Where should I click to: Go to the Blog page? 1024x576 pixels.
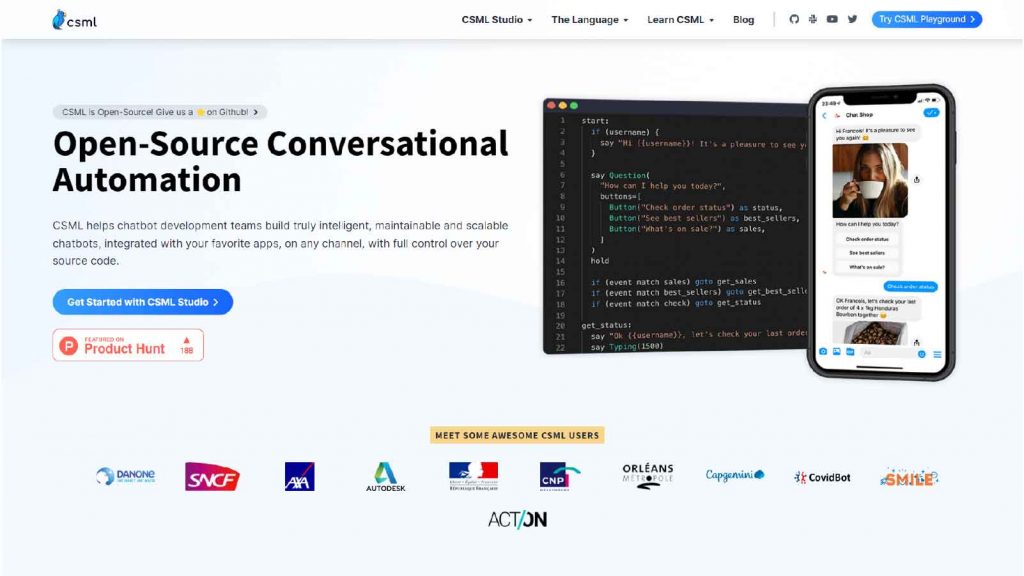tap(743, 20)
